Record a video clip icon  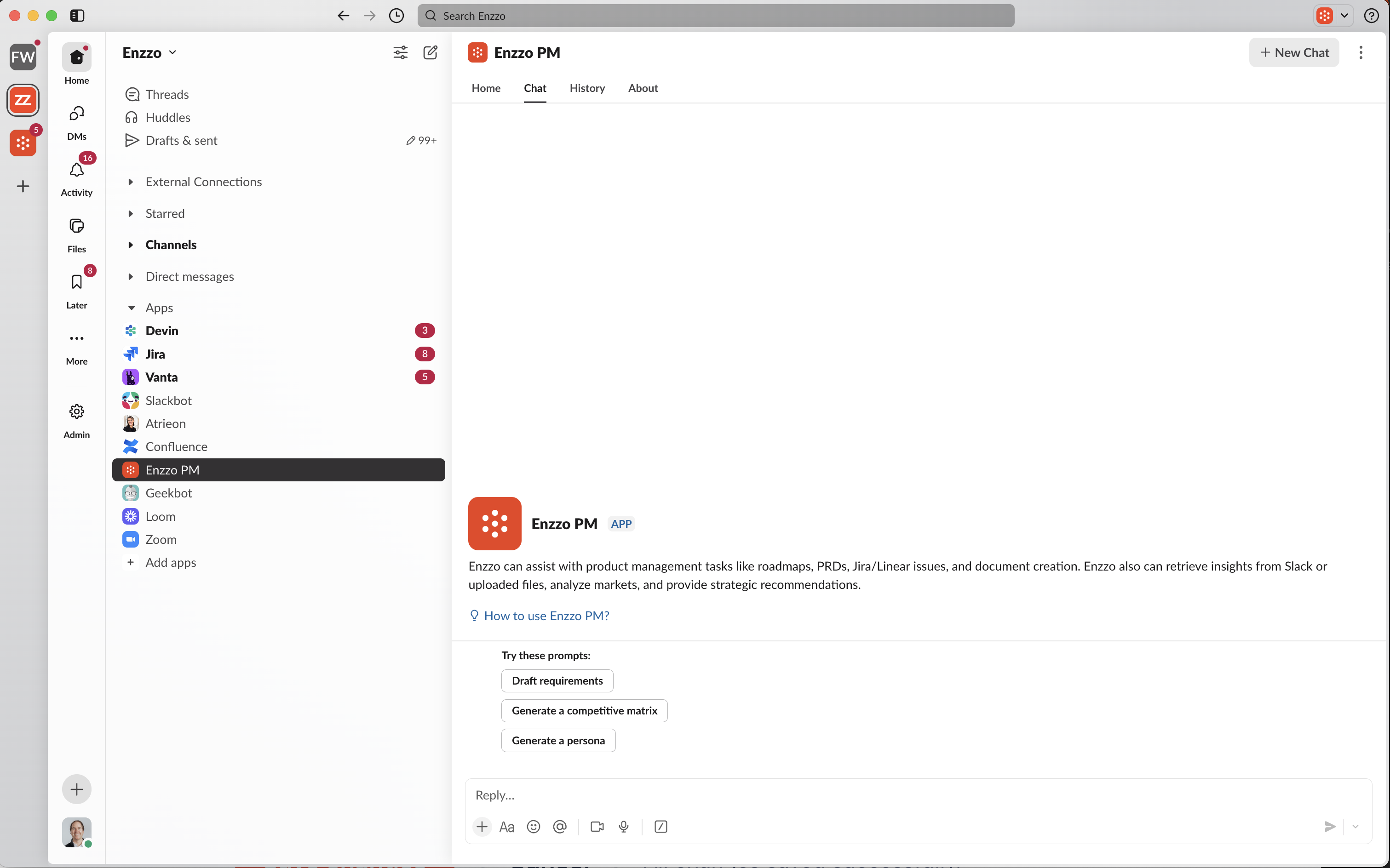(x=597, y=827)
